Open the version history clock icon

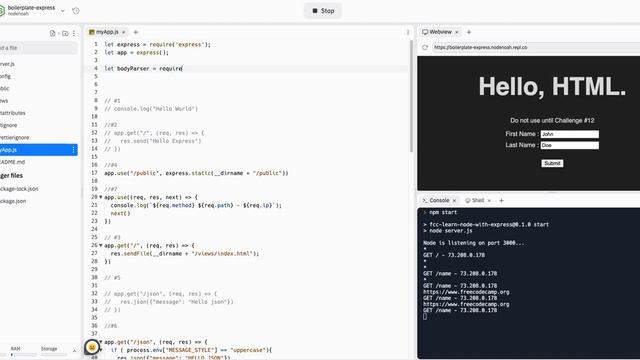pyautogui.click(x=76, y=11)
